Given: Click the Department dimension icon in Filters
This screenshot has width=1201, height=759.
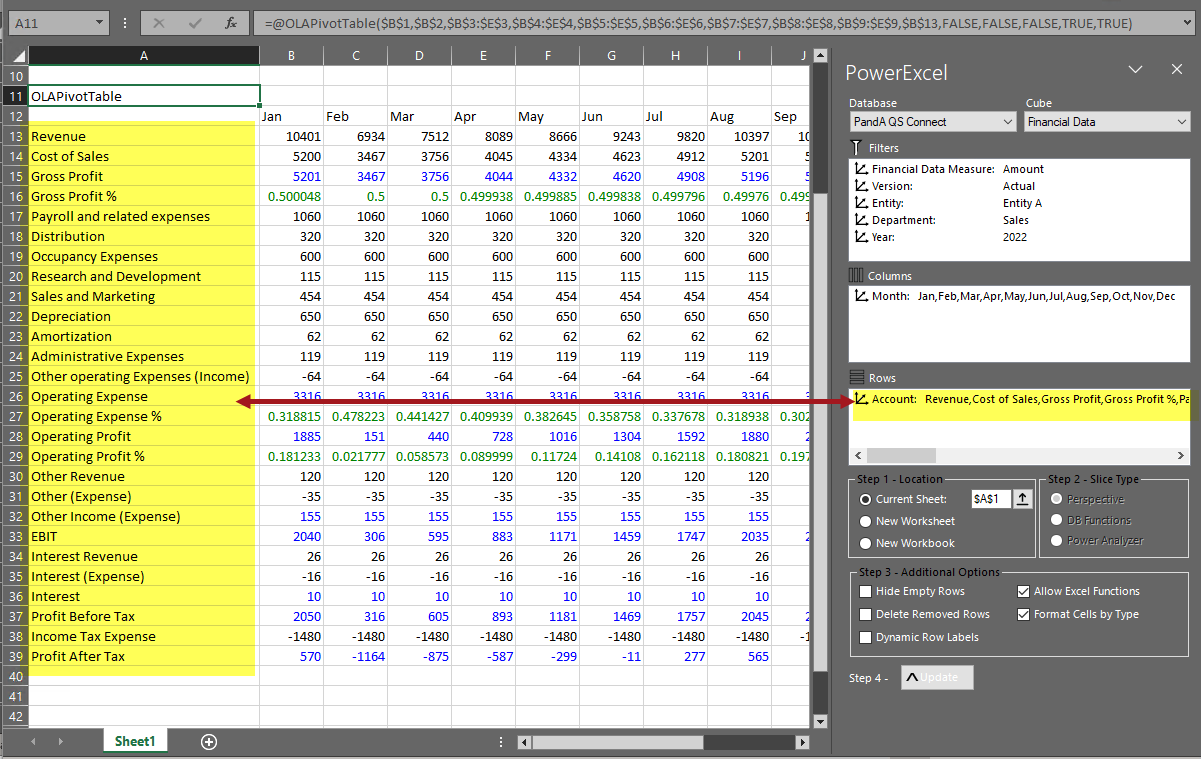Looking at the screenshot, I should coord(861,220).
